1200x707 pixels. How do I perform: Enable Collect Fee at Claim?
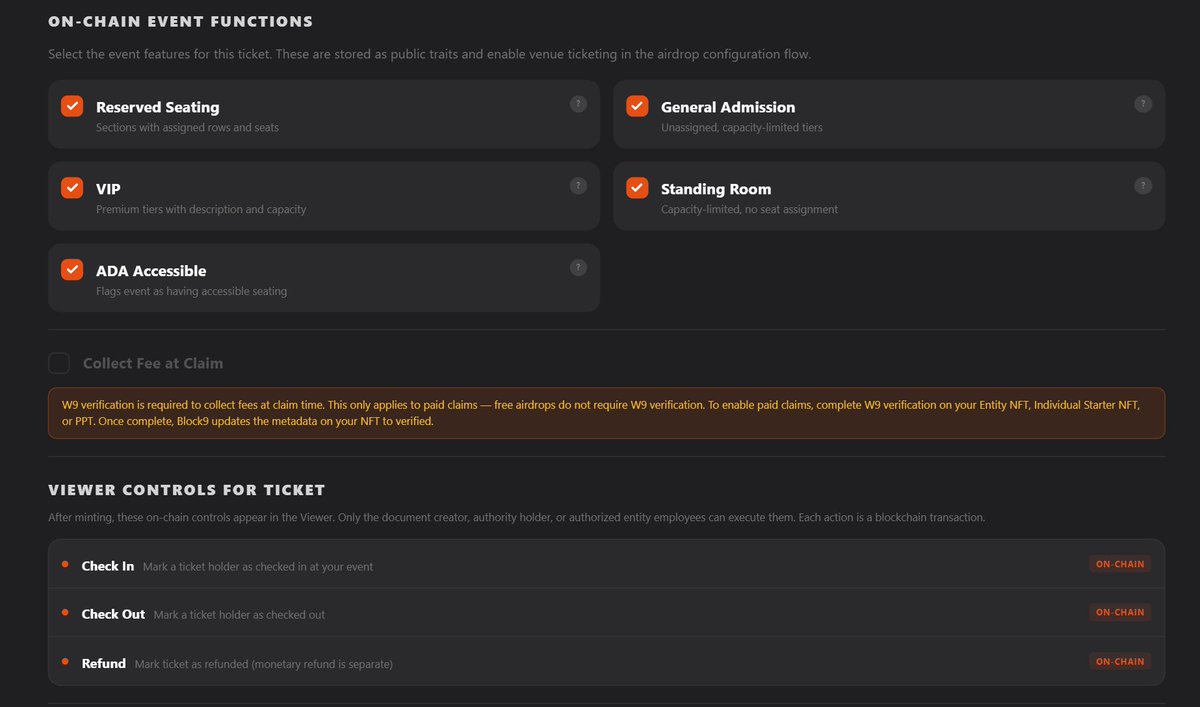[x=59, y=363]
